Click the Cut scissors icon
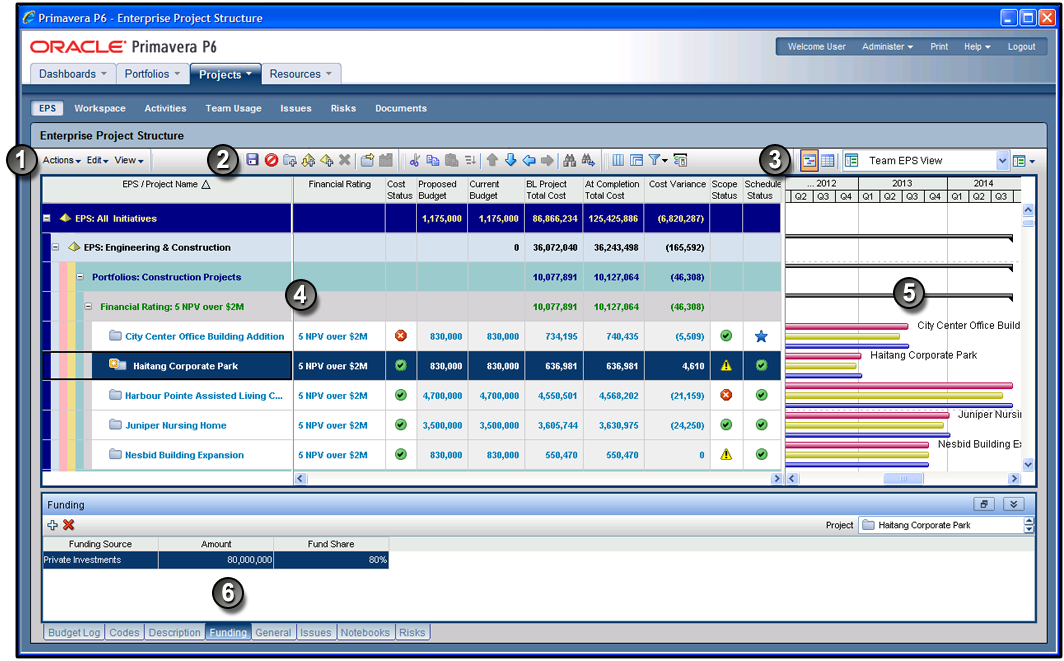The width and height of the screenshot is (1064, 661). 415,160
